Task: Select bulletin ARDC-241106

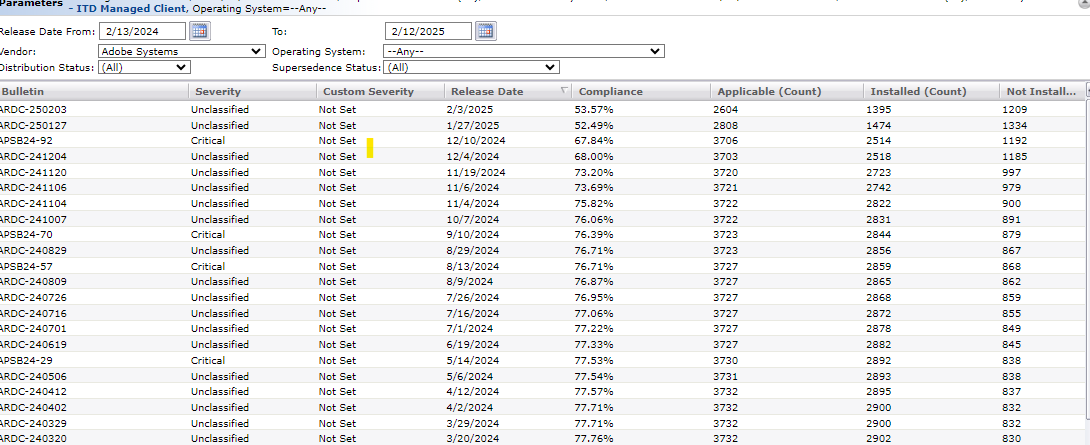Action: point(33,188)
